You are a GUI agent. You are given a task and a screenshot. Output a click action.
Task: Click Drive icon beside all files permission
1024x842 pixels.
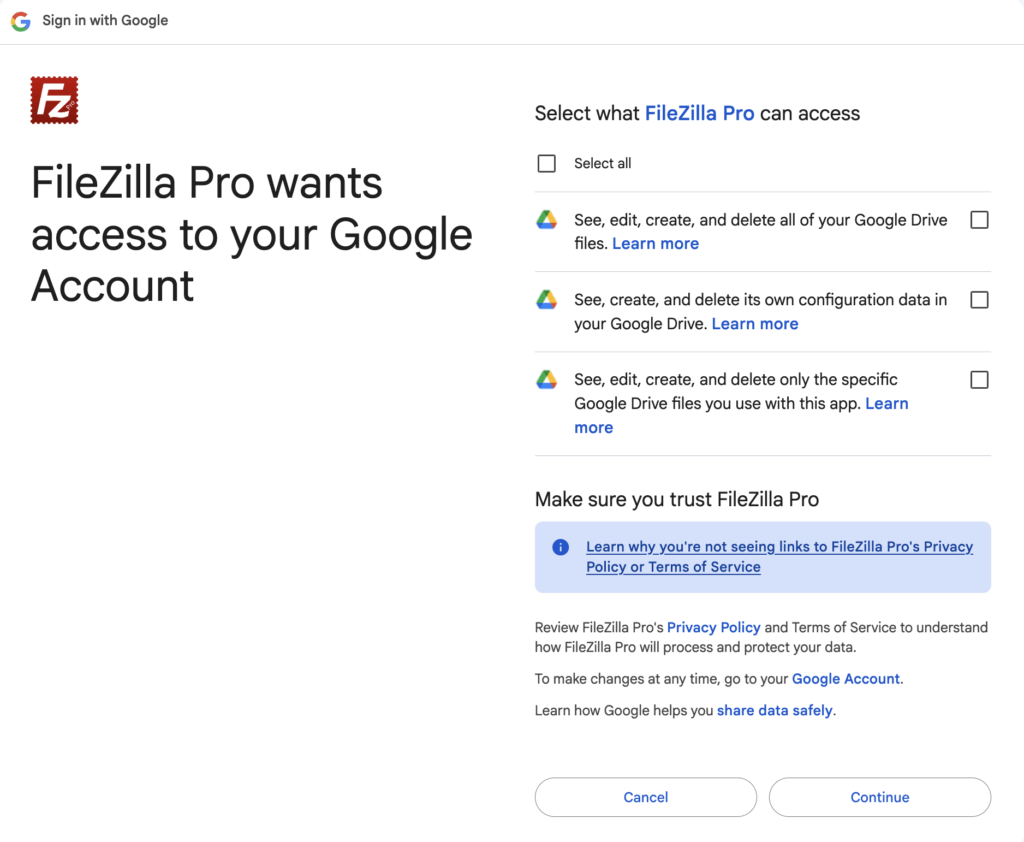(x=546, y=220)
